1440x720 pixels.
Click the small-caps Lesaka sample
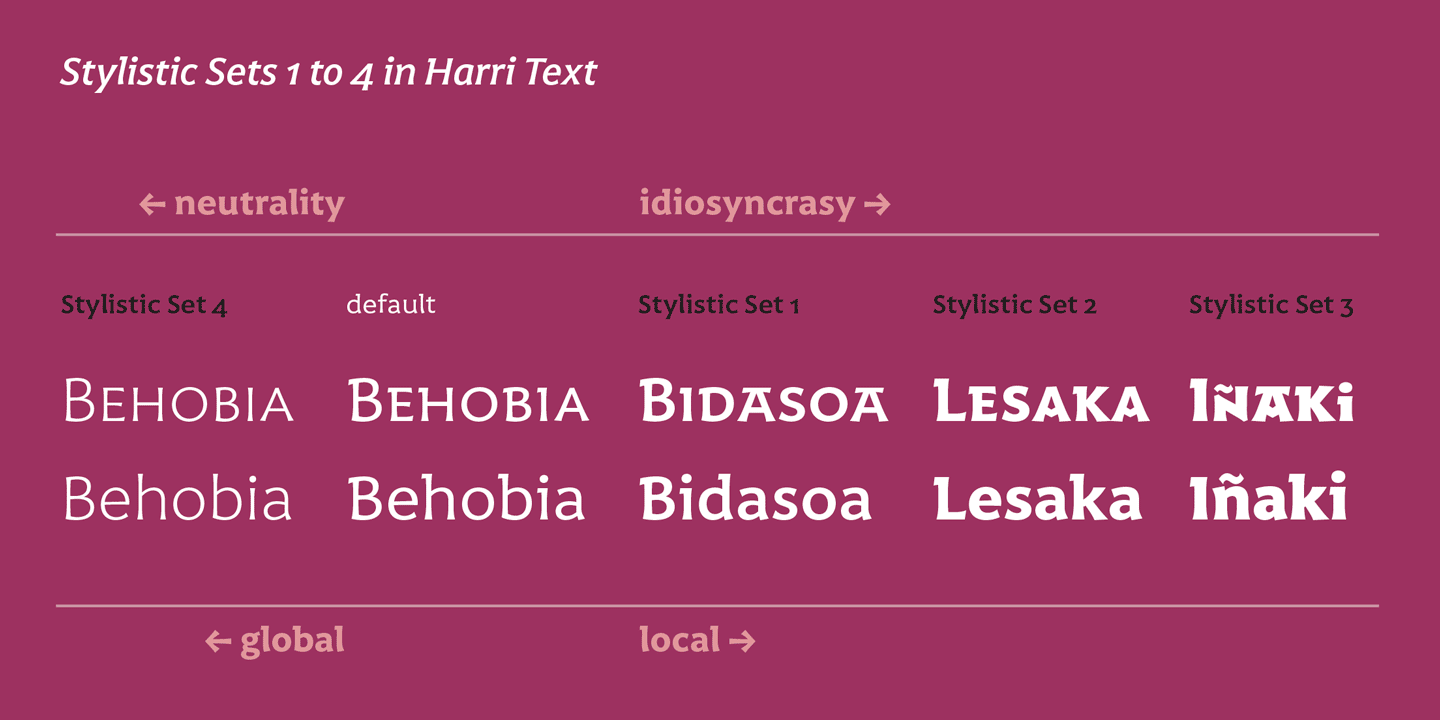coord(1041,401)
